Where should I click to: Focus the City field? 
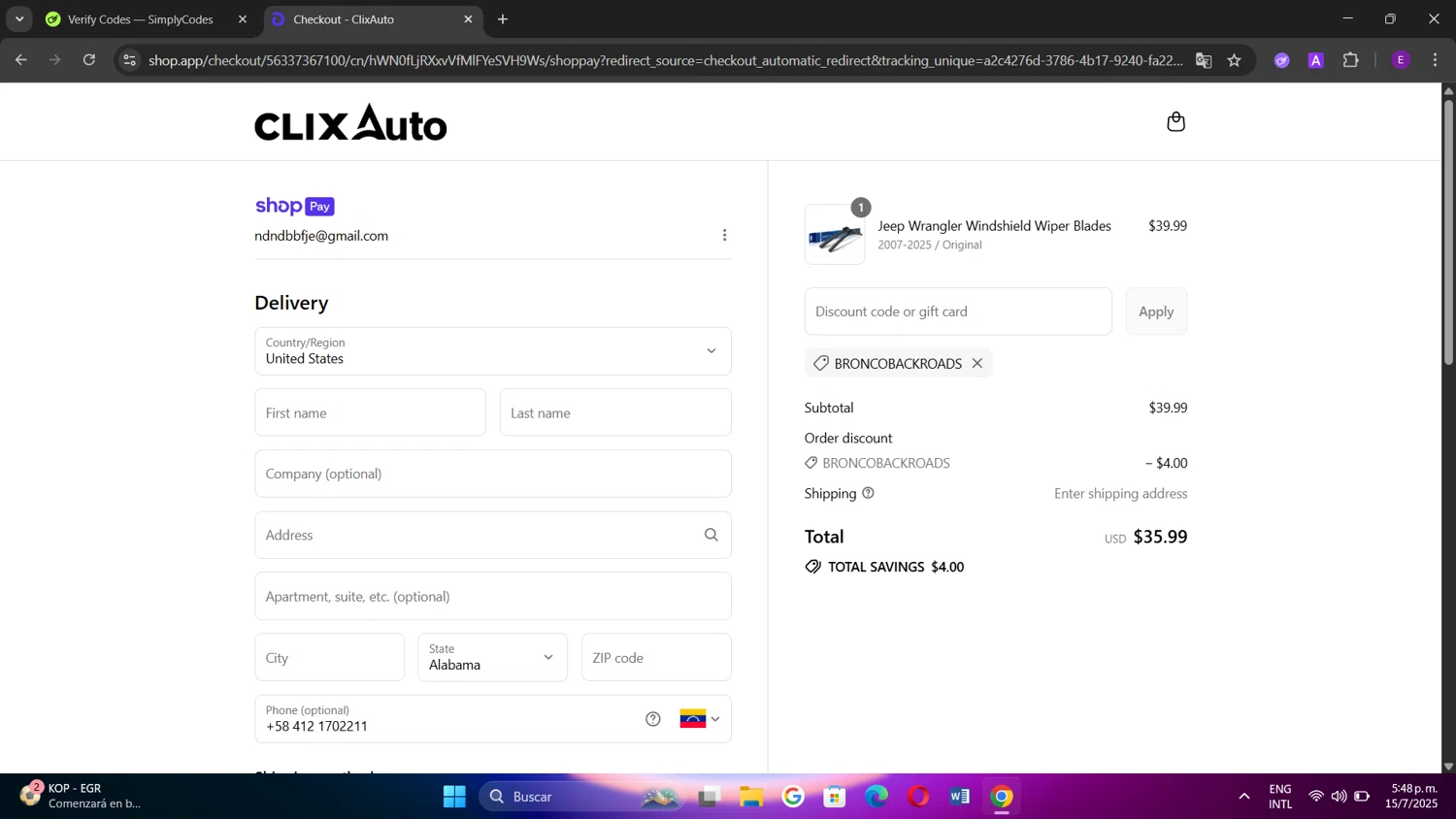pos(329,657)
